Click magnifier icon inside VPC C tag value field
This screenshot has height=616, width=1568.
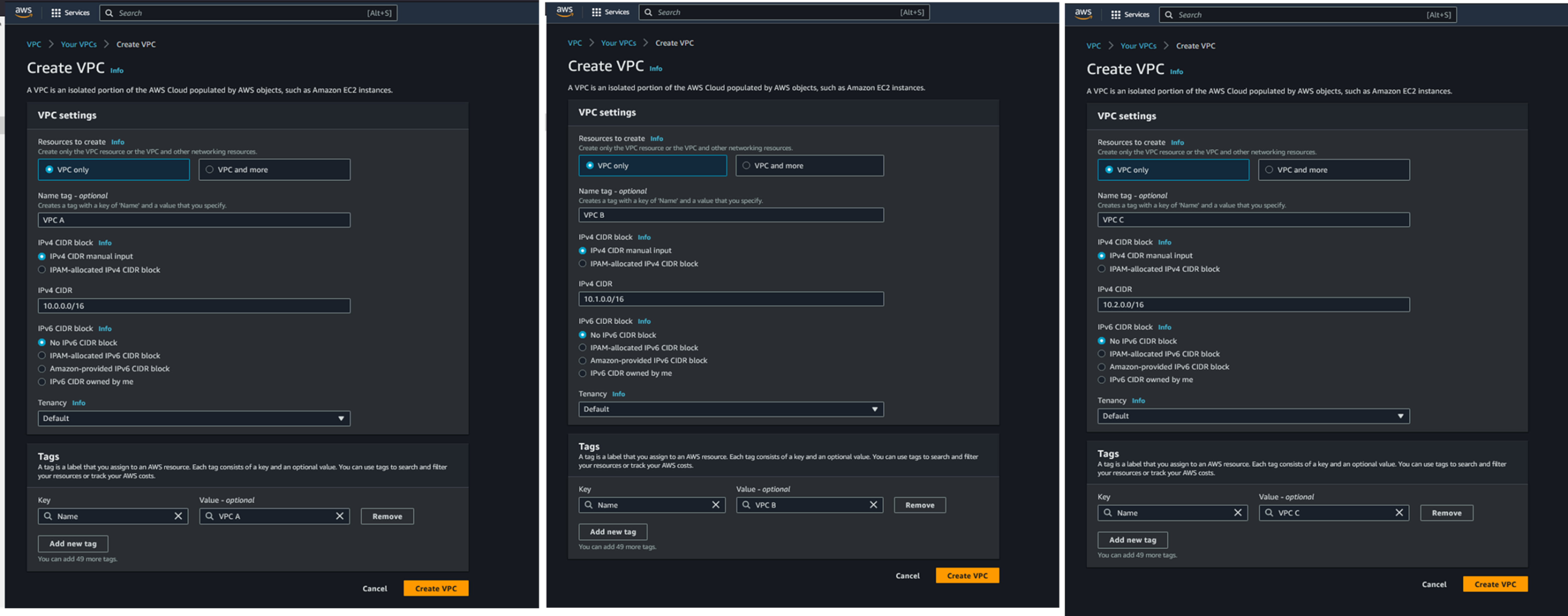click(x=1269, y=513)
